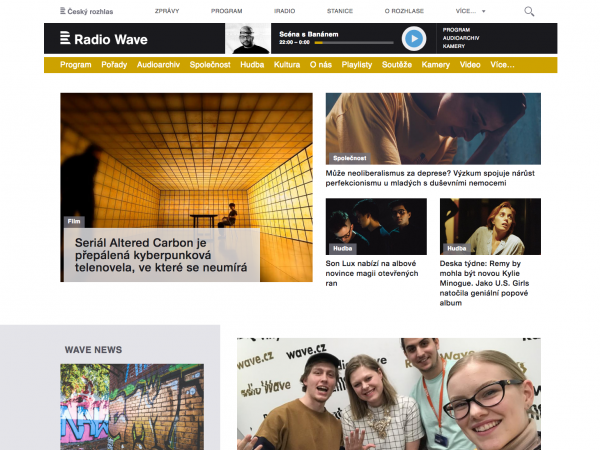Expand Více... in the yellow navigation bar
Screen dimensions: 600x450
click(x=502, y=65)
